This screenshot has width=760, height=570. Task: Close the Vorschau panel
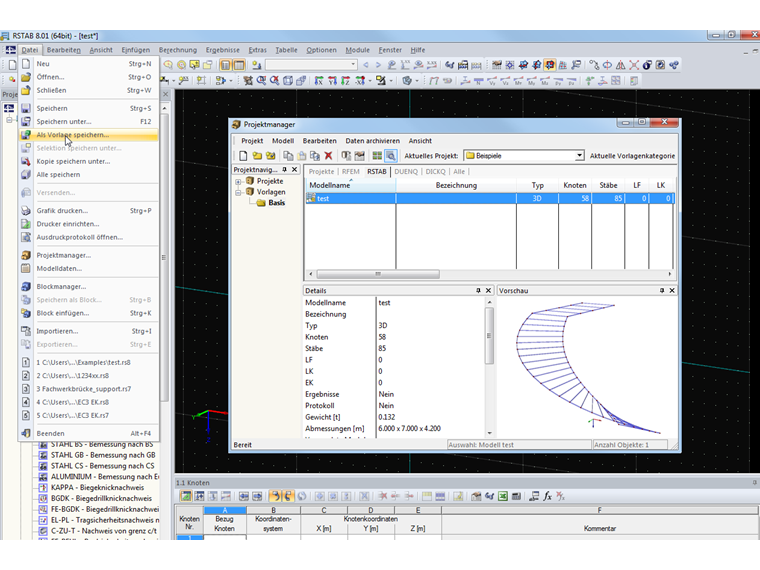pyautogui.click(x=672, y=290)
